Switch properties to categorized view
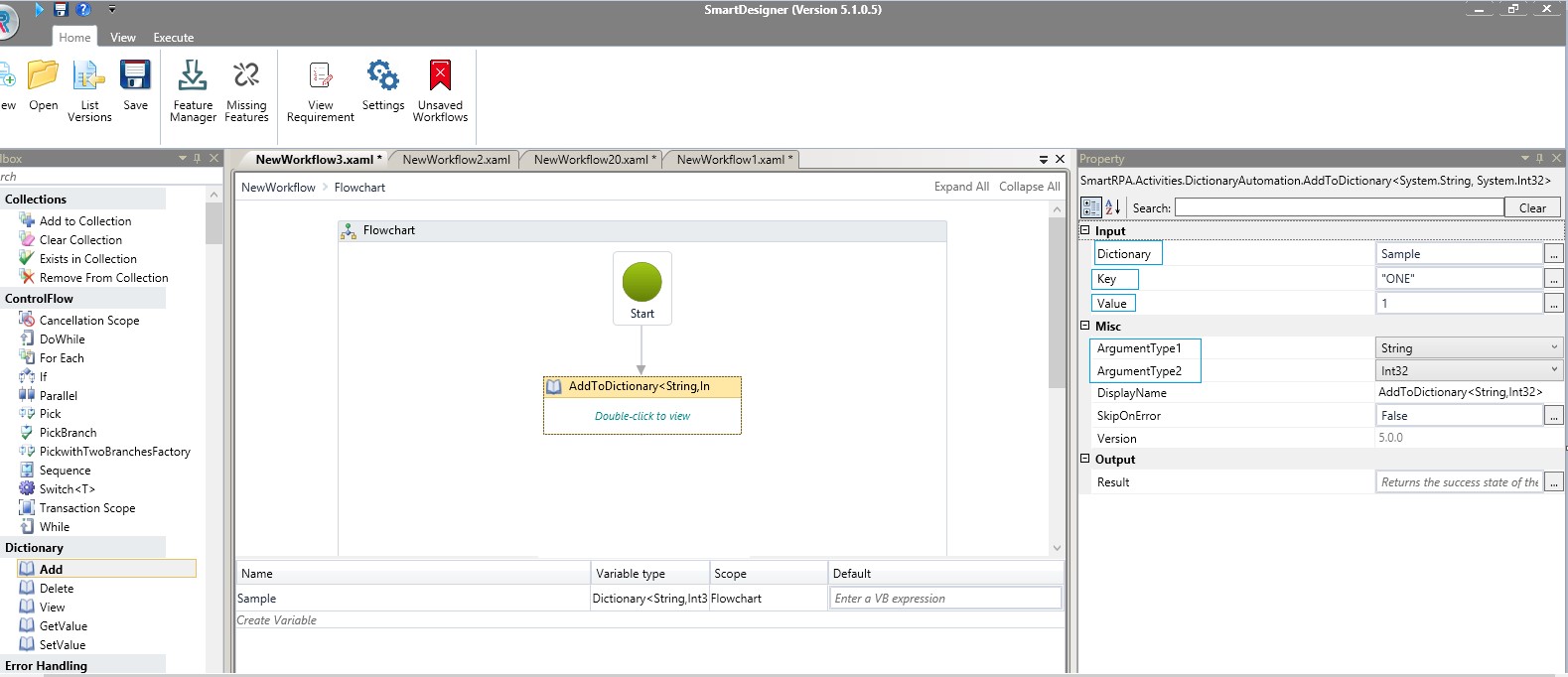The height and width of the screenshot is (677, 1568). point(1090,206)
